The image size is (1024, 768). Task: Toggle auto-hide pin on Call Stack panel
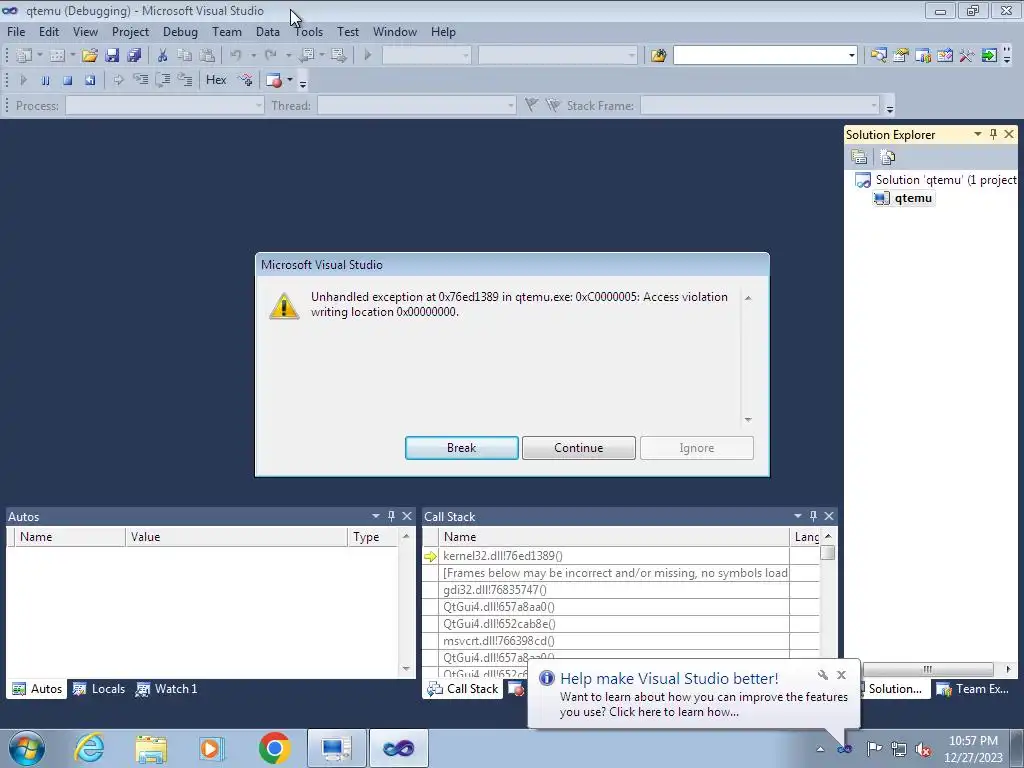point(813,516)
